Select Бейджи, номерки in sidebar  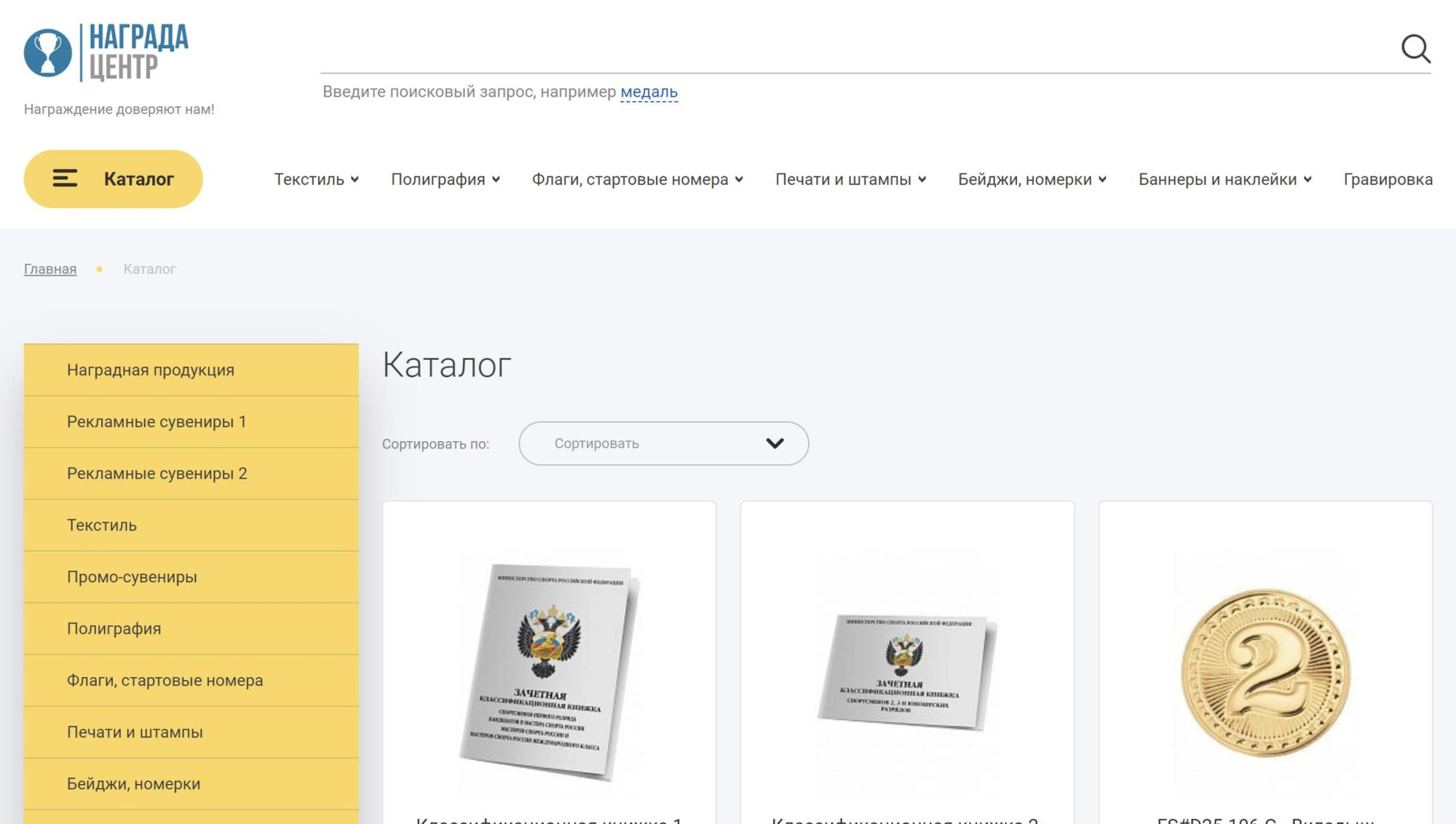191,783
